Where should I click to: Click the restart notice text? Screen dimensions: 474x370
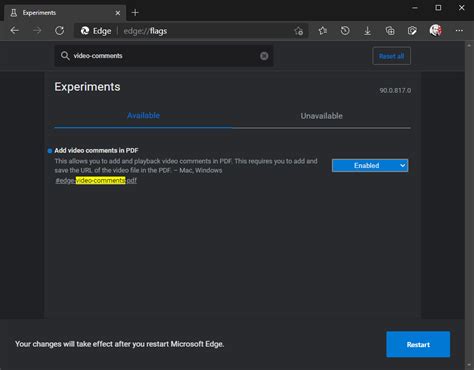click(x=119, y=344)
